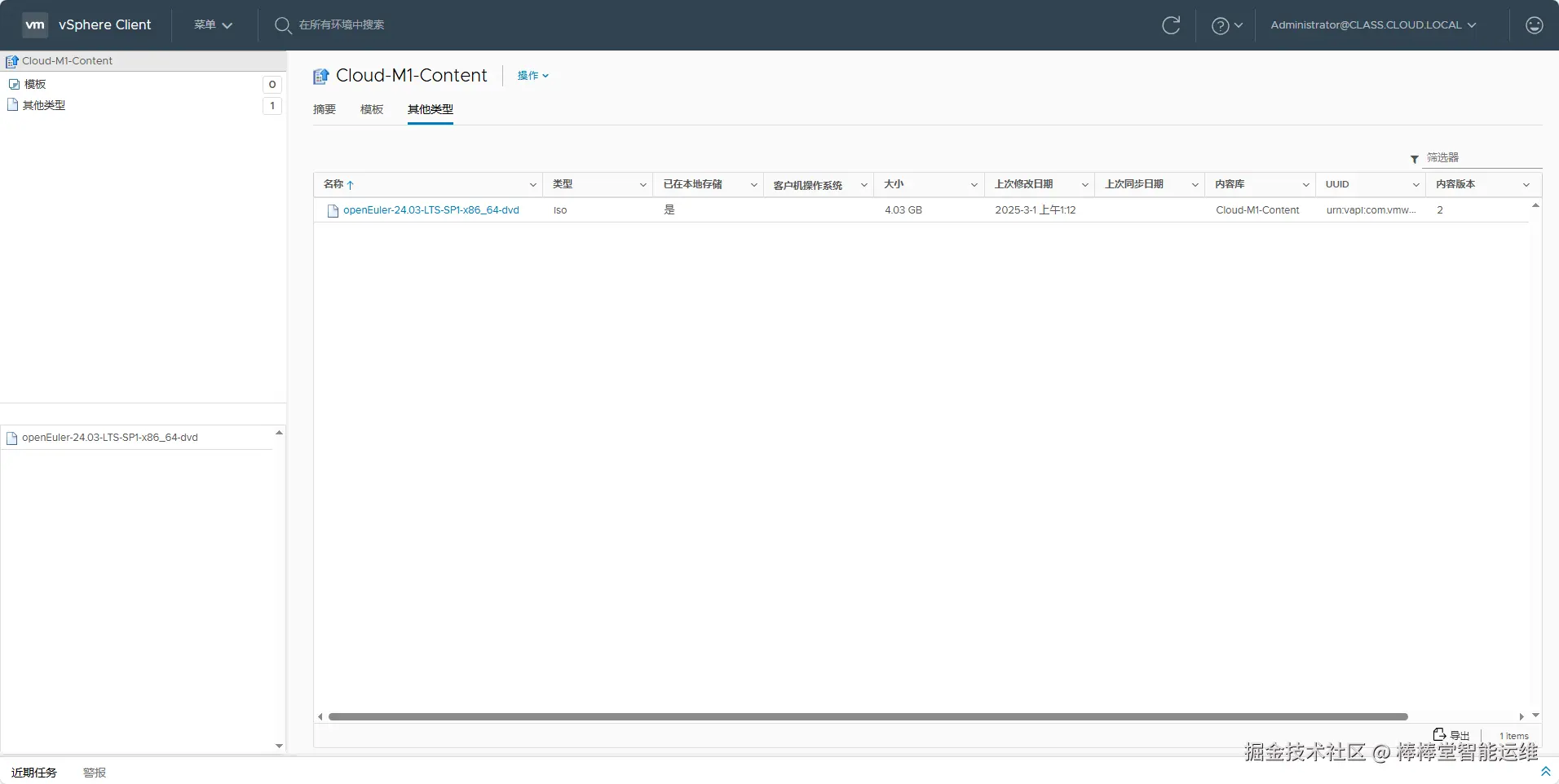
Task: Select 其他类型 in the left navigator
Action: 44,105
